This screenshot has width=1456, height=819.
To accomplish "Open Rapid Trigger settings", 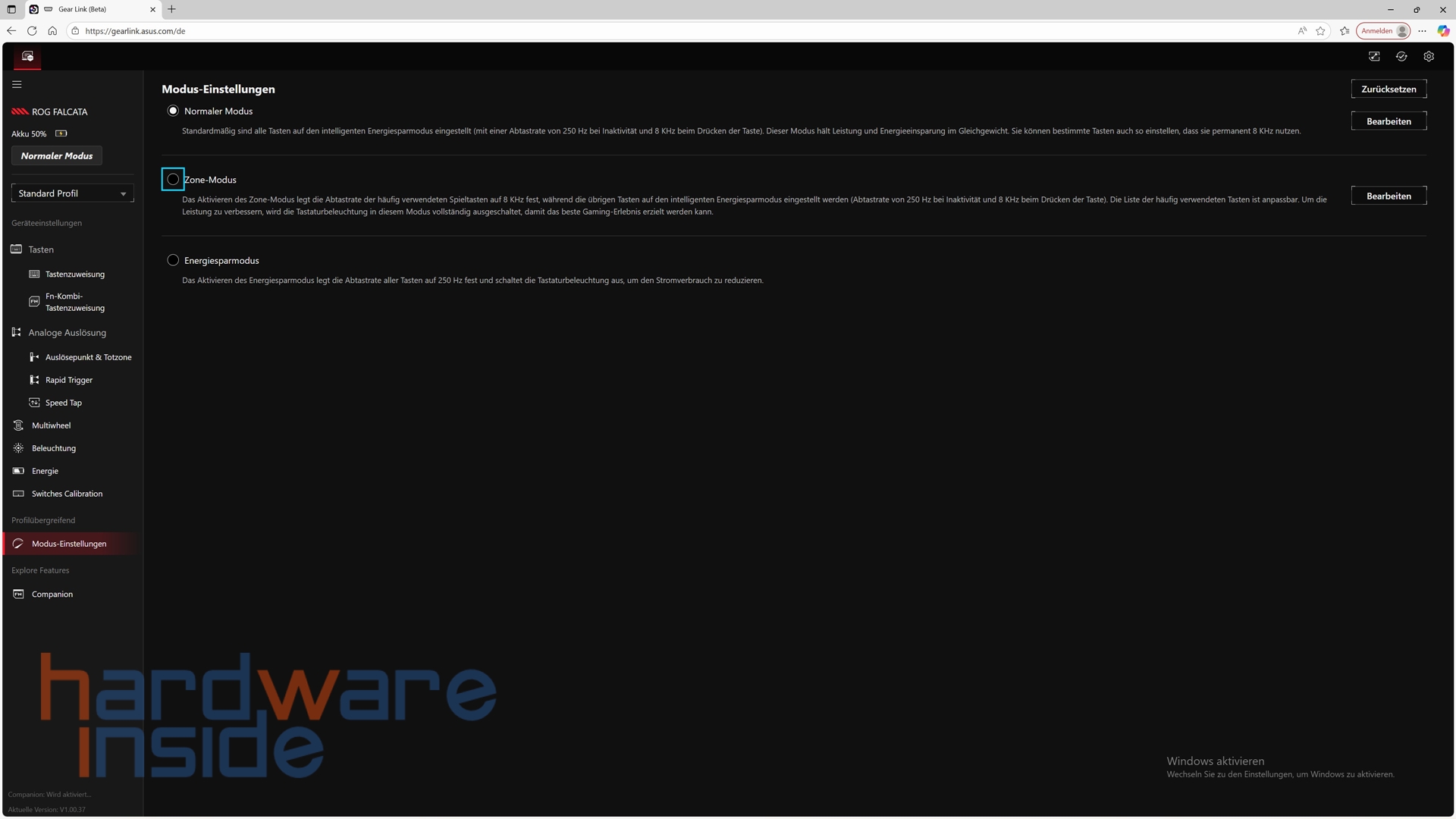I will point(68,380).
